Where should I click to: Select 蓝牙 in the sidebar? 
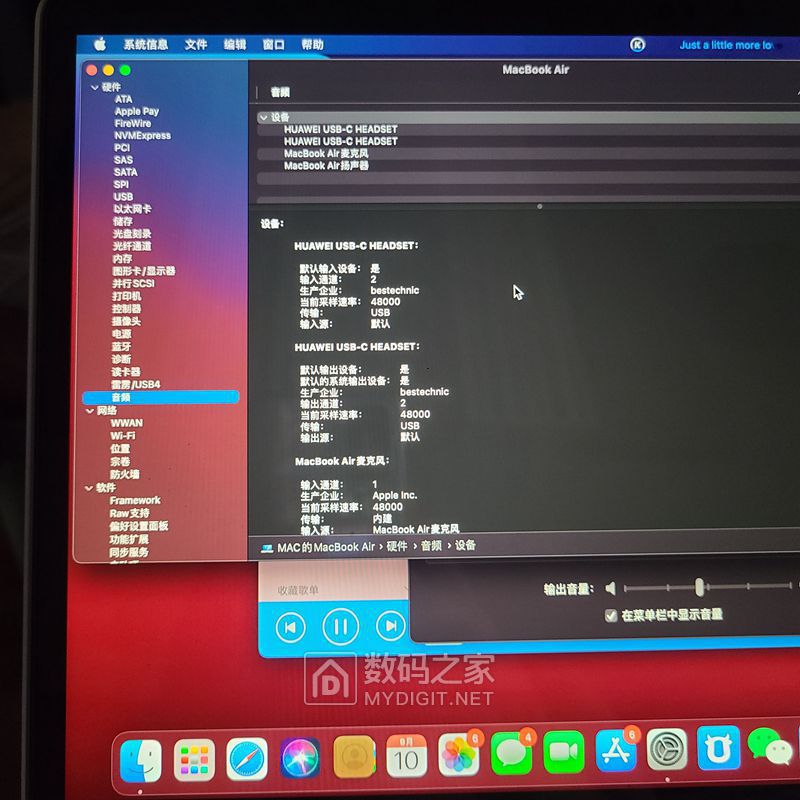(x=121, y=346)
